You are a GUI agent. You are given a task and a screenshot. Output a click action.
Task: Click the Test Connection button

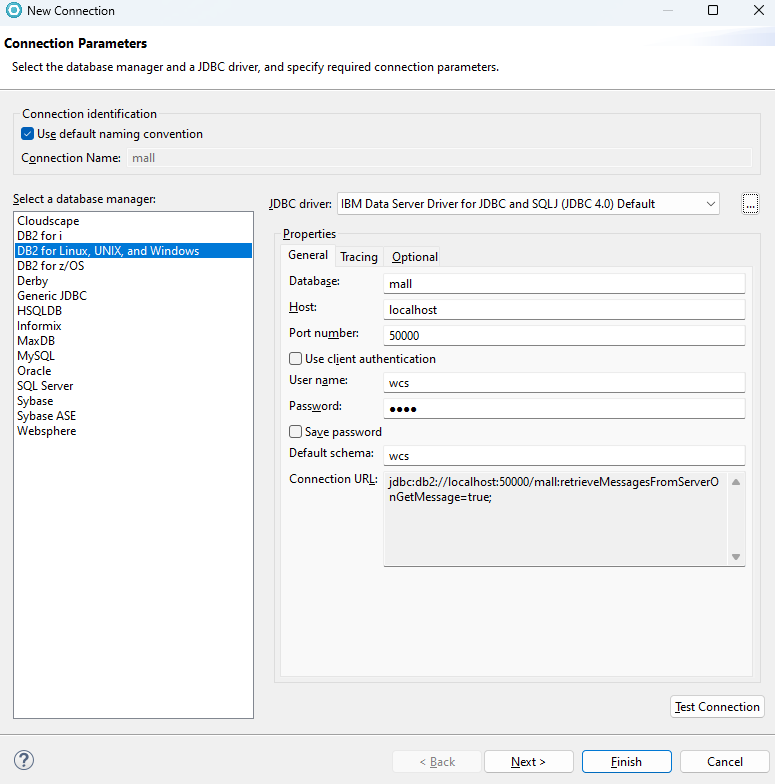pos(717,706)
